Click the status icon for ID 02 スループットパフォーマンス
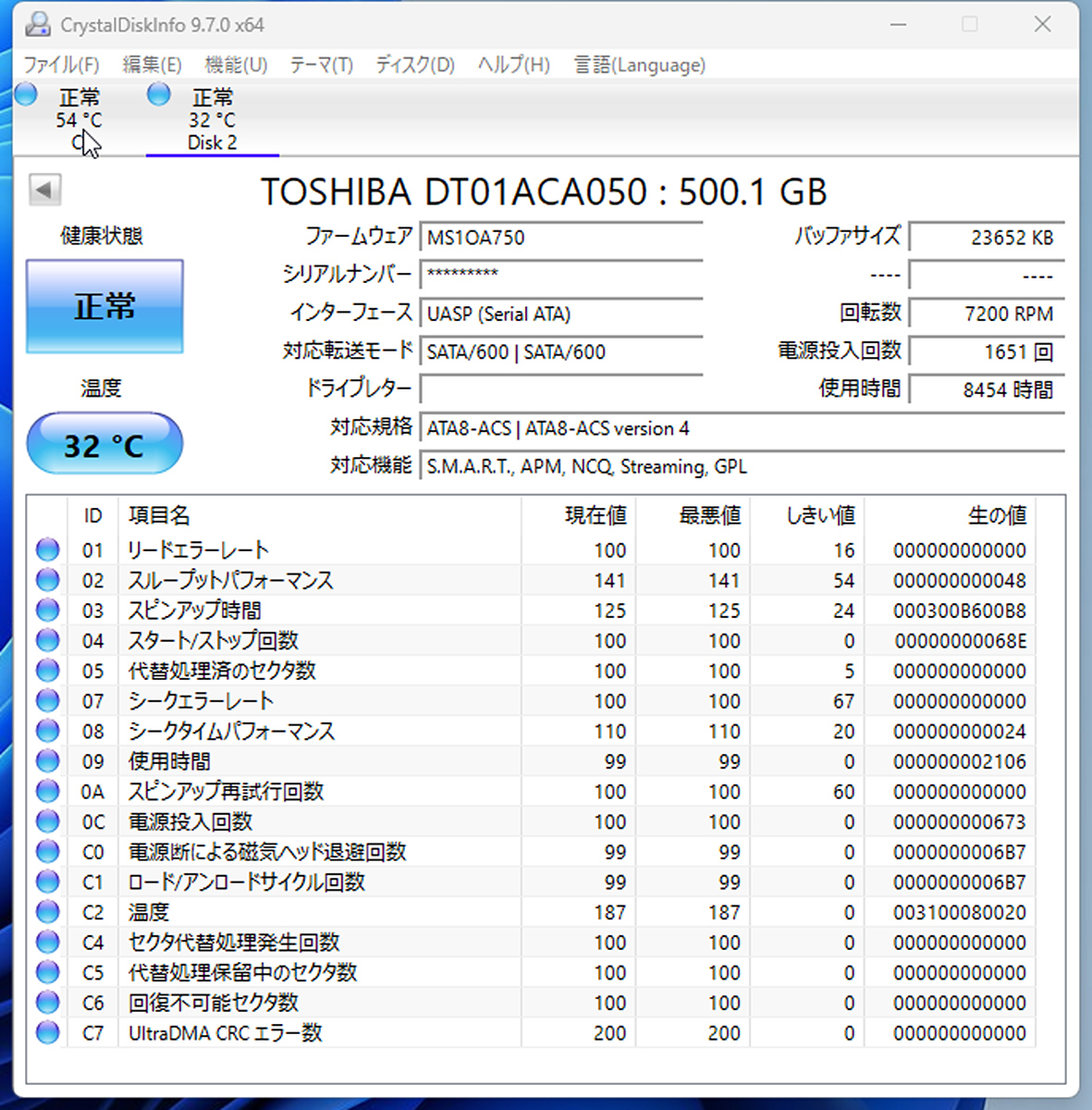Image resolution: width=1092 pixels, height=1110 pixels. (x=47, y=580)
